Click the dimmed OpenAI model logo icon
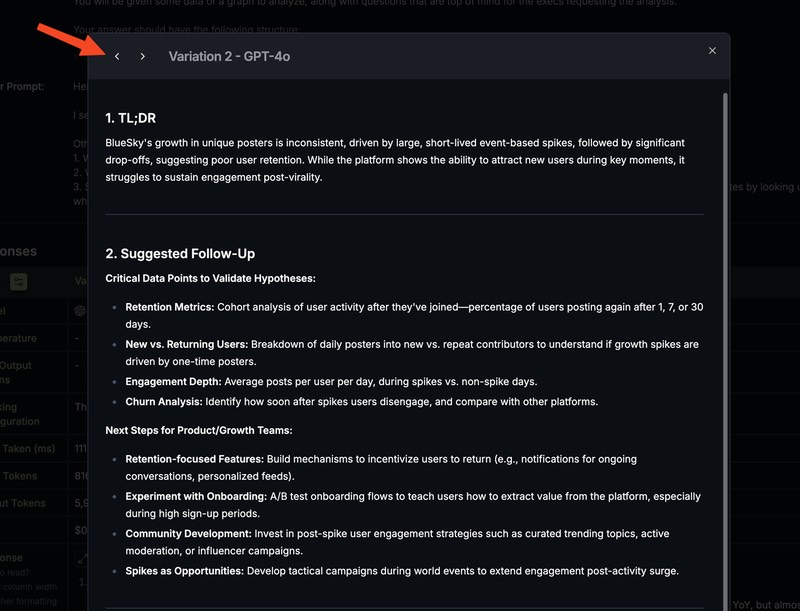The height and width of the screenshot is (611, 800). pos(80,310)
